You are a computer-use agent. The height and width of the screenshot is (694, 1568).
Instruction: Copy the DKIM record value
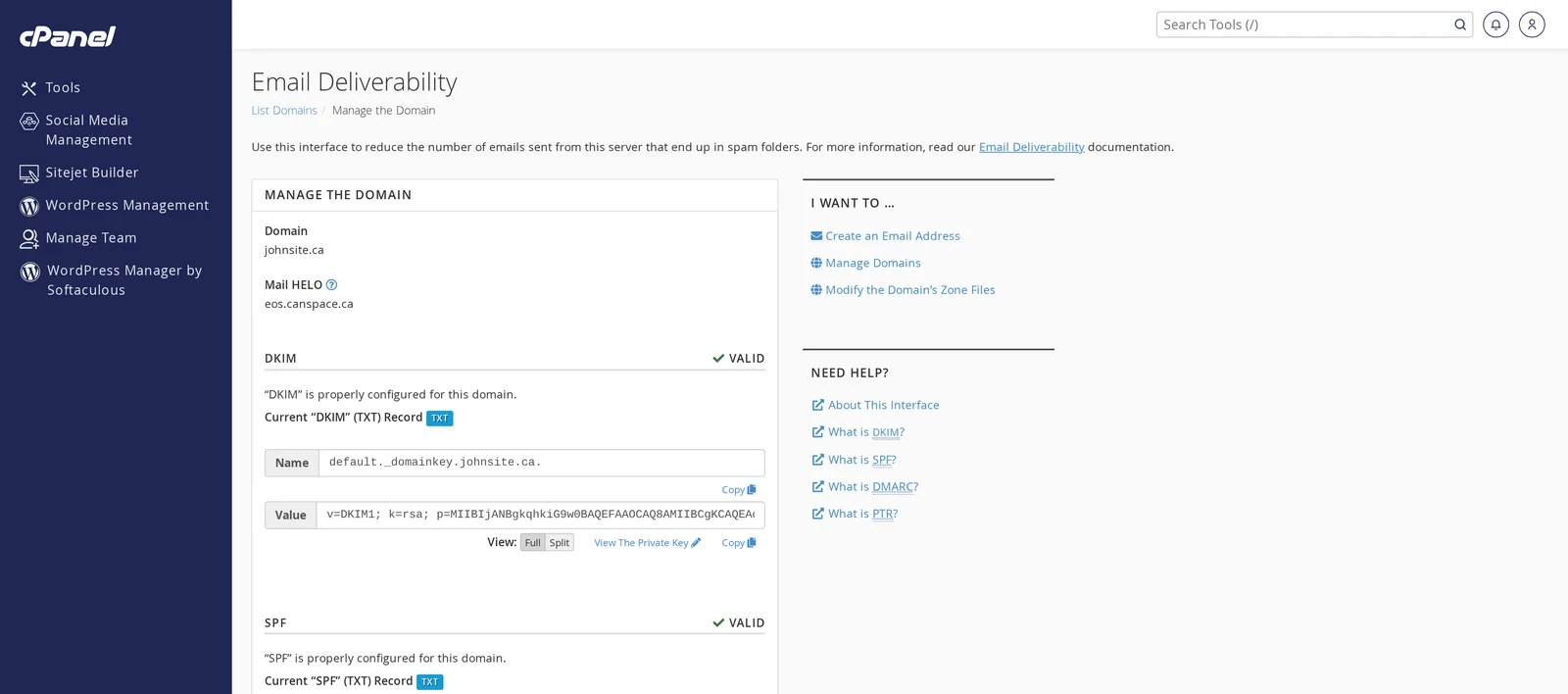pos(739,543)
